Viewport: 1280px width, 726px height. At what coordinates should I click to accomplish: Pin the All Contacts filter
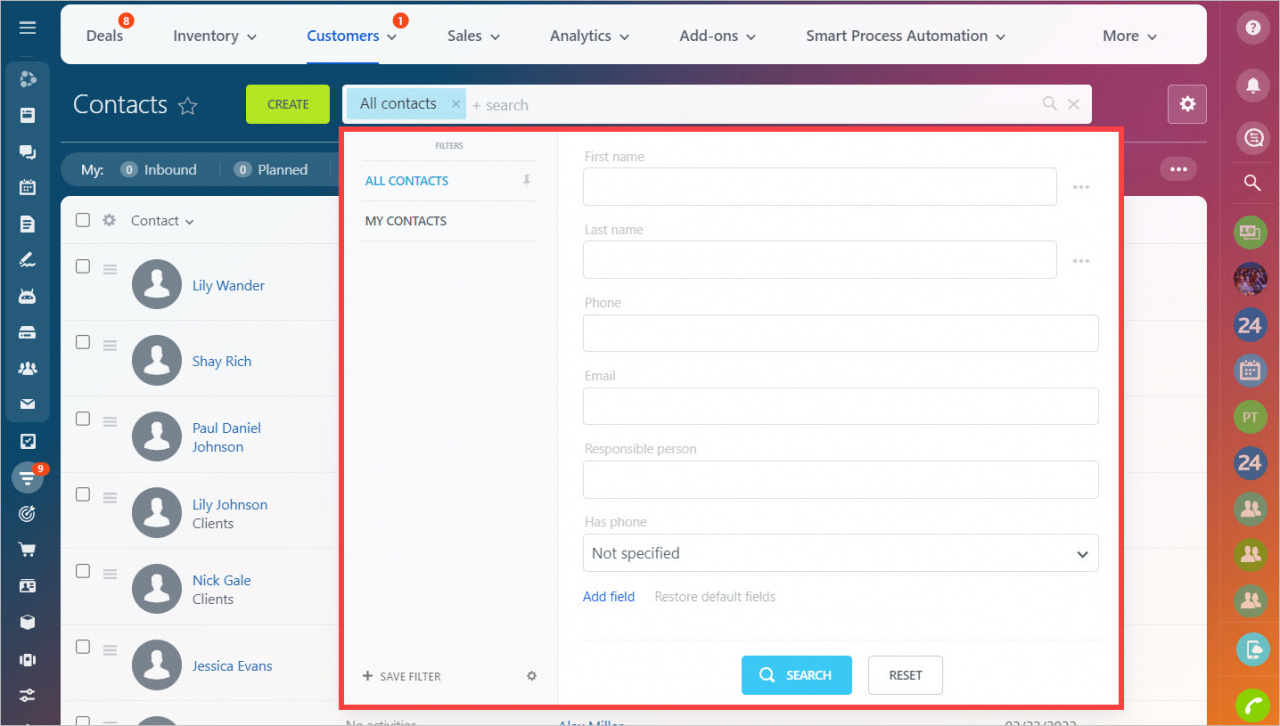coord(526,180)
